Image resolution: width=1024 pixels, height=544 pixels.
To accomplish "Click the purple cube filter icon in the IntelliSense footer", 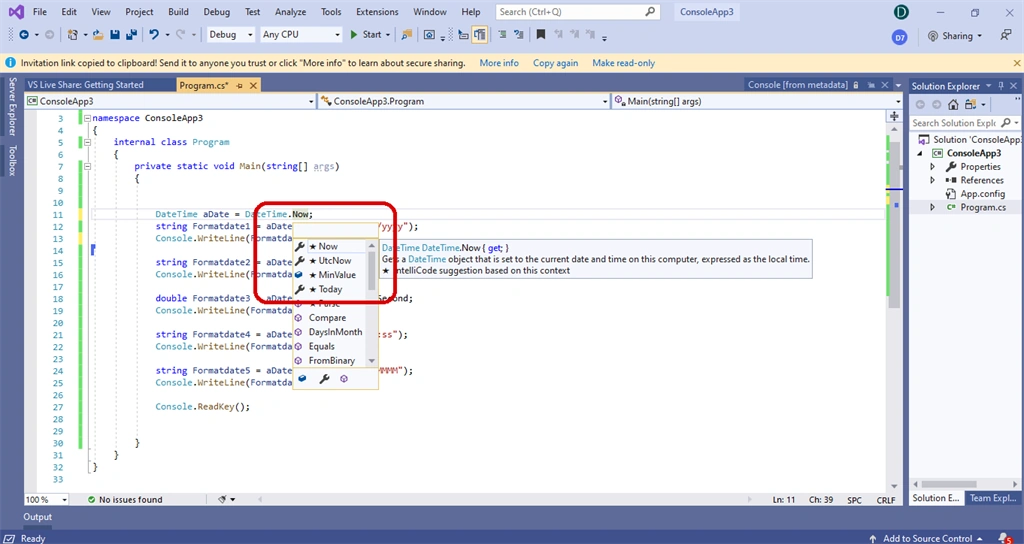I will (x=344, y=379).
